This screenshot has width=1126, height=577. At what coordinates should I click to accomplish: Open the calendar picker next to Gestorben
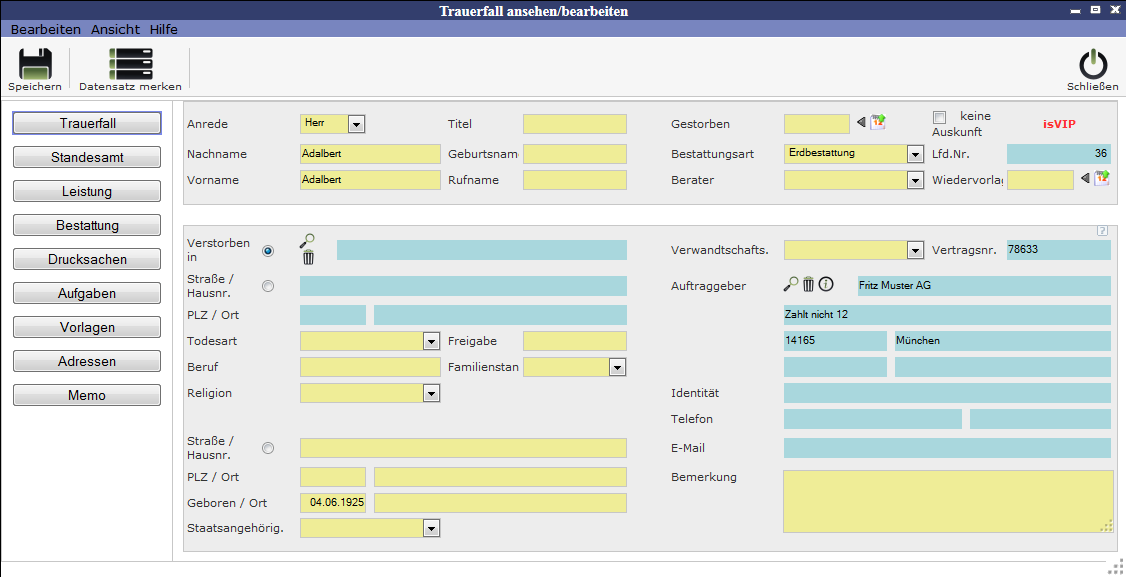click(878, 123)
